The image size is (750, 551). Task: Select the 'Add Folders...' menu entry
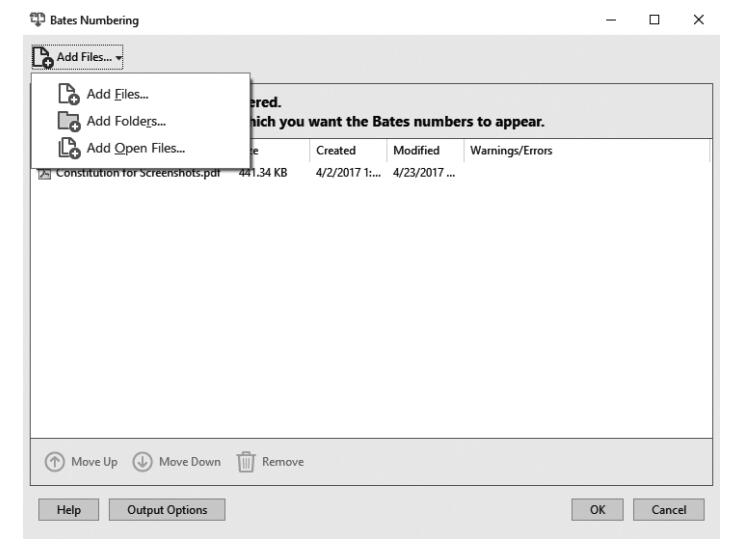(x=126, y=121)
